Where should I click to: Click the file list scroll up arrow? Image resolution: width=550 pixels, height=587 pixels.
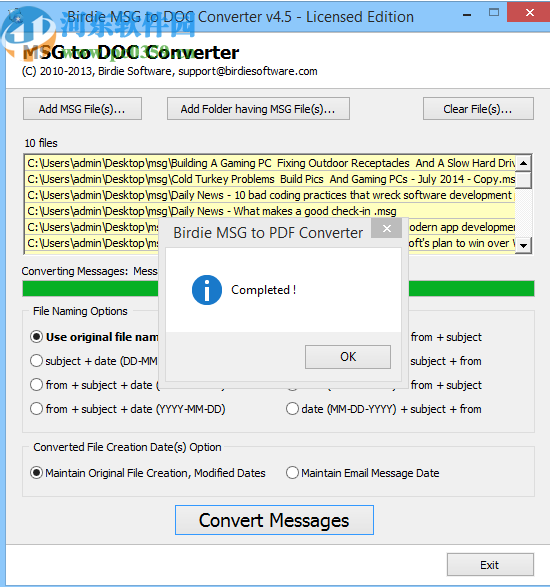[x=523, y=163]
